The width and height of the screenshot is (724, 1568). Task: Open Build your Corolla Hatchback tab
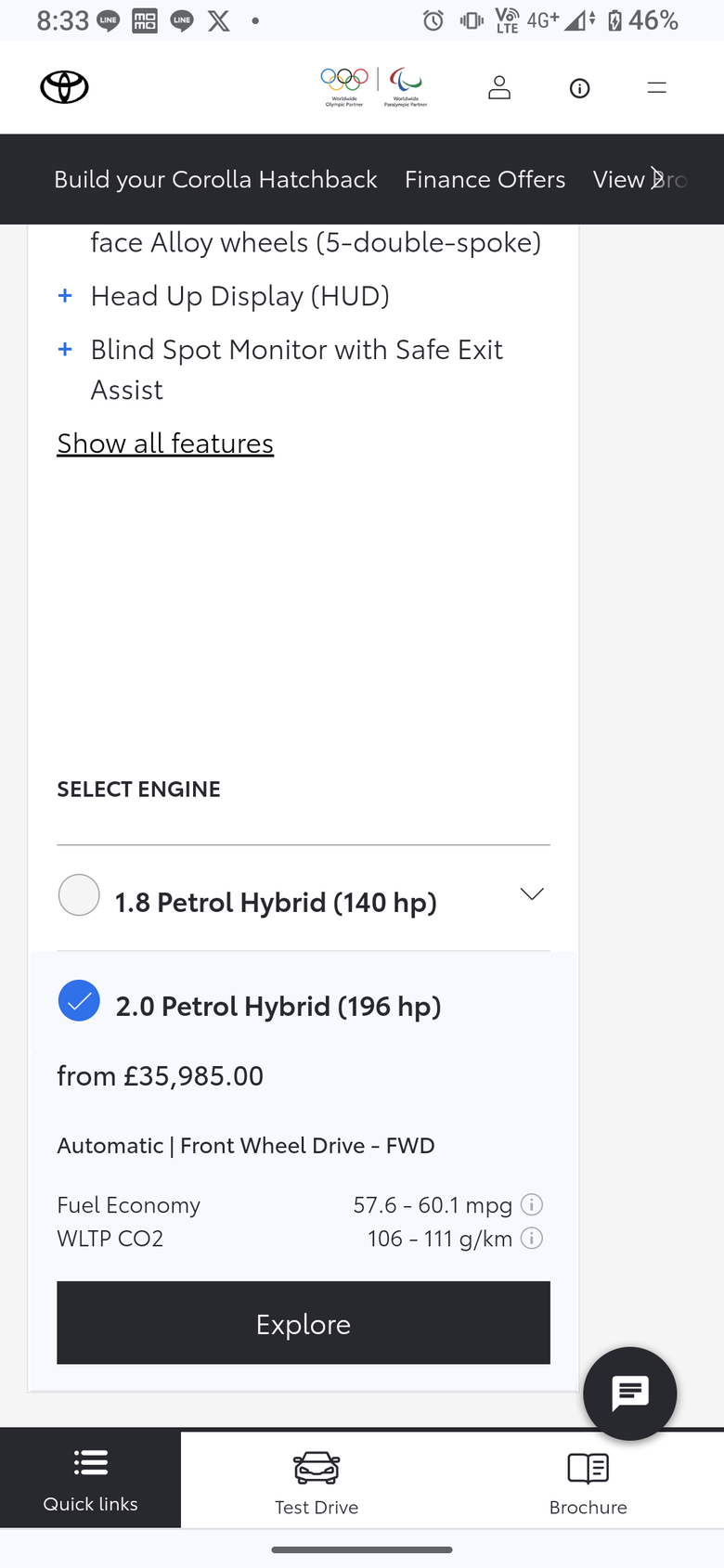[x=215, y=179]
